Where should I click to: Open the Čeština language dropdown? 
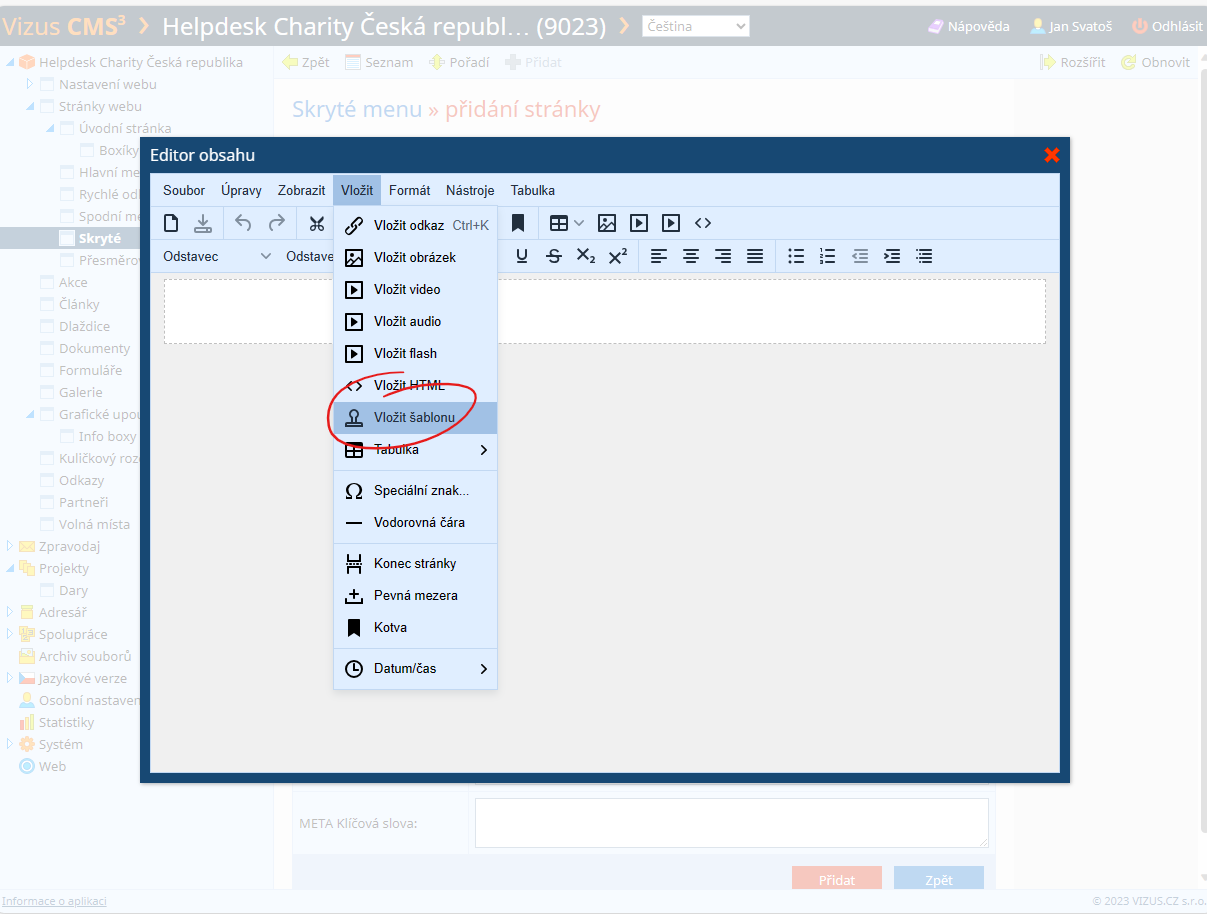pyautogui.click(x=696, y=26)
